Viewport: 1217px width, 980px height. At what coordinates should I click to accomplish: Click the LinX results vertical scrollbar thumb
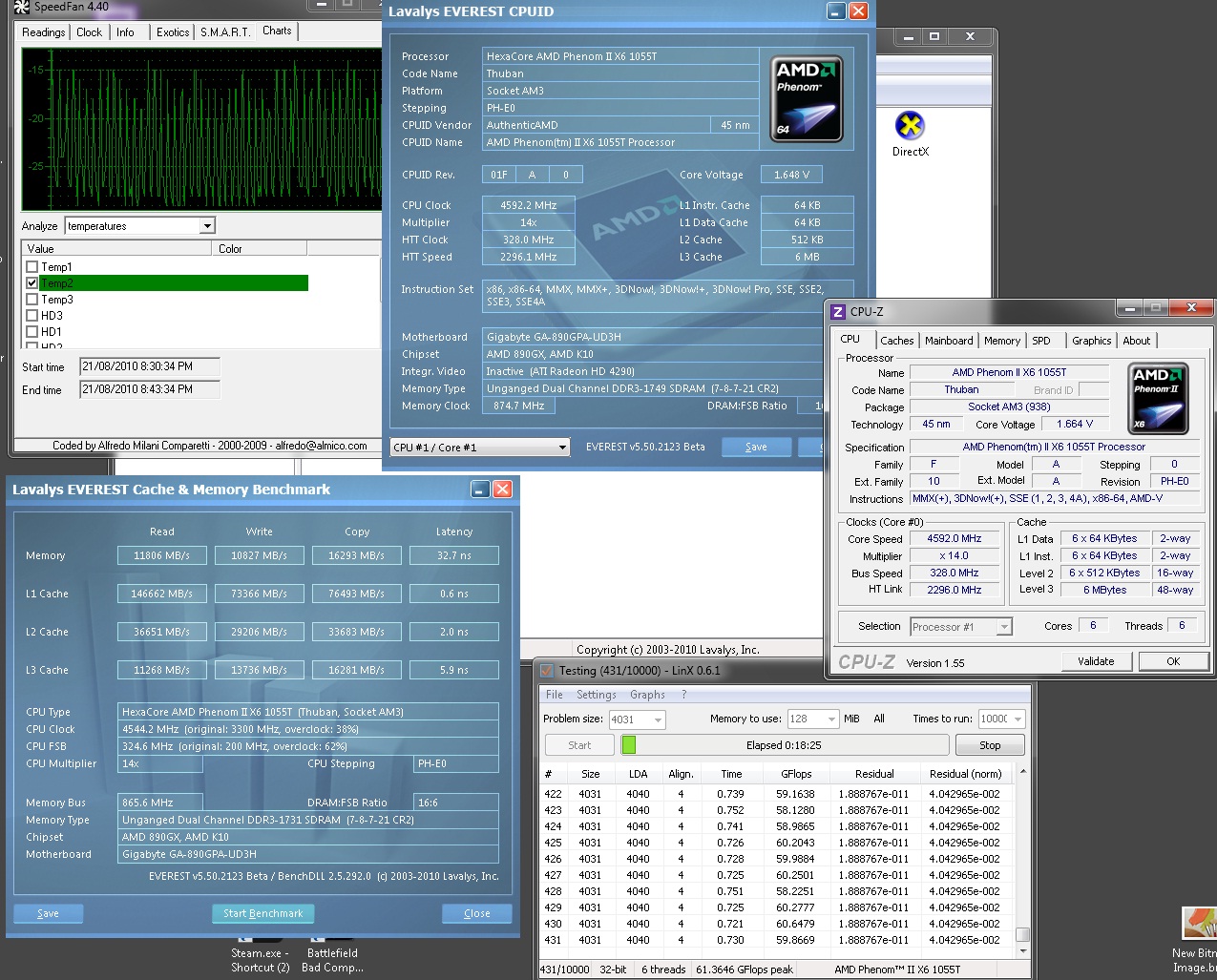click(x=1022, y=934)
